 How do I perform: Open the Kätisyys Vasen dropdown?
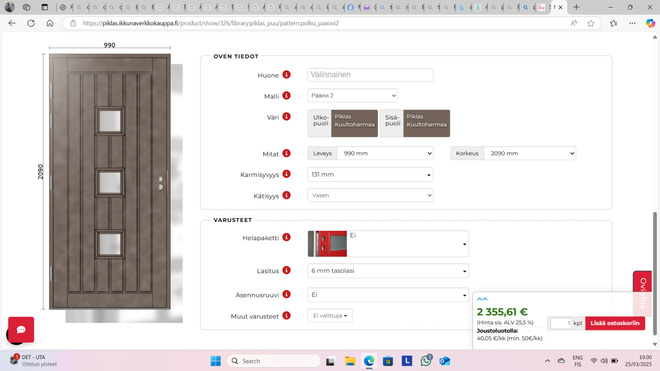(370, 195)
